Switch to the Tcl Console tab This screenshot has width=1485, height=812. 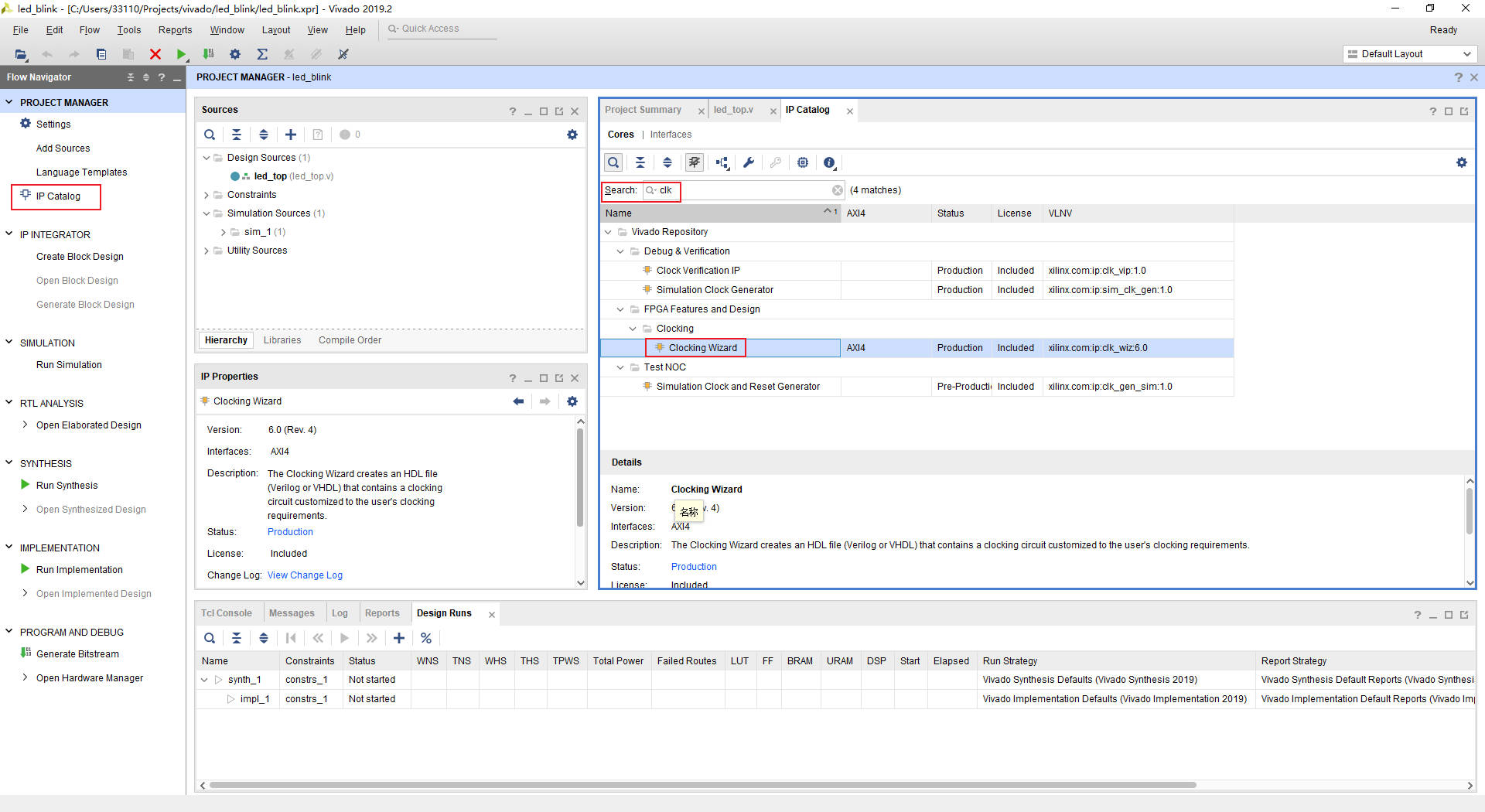[227, 613]
